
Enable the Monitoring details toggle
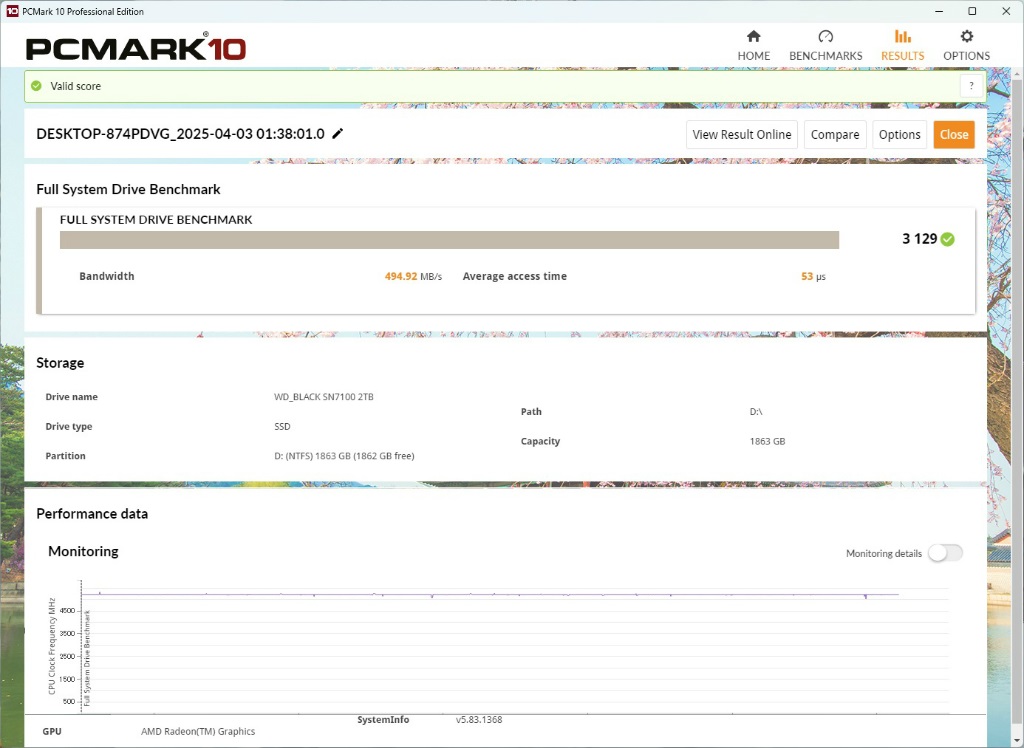click(x=945, y=553)
